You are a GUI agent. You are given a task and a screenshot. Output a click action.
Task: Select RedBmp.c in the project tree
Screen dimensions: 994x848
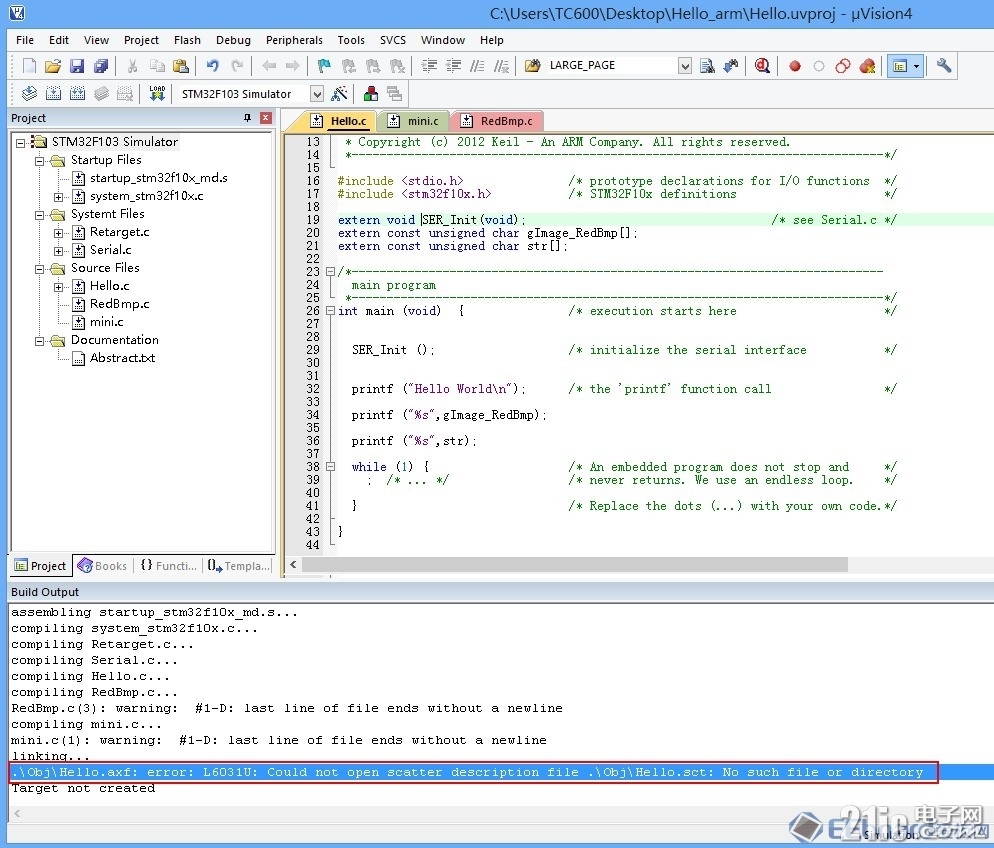(x=119, y=304)
